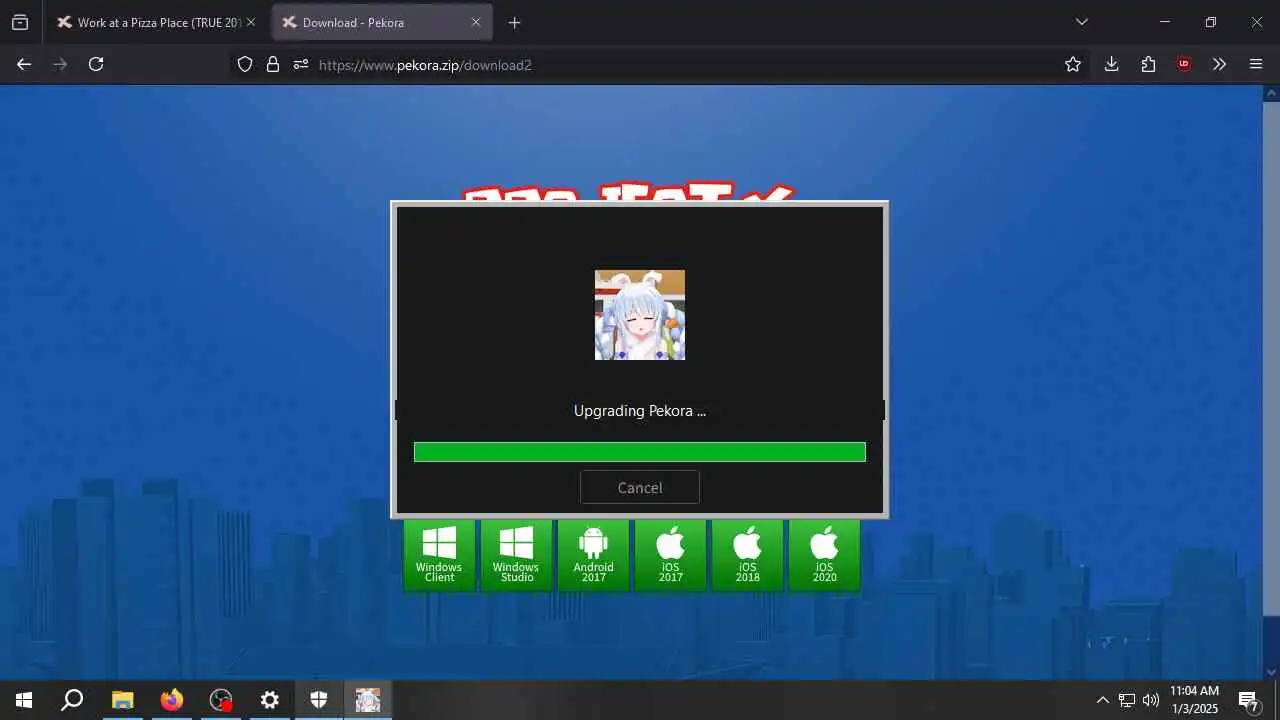This screenshot has width=1280, height=720.
Task: Restore down the Firefox window
Action: (1211, 22)
